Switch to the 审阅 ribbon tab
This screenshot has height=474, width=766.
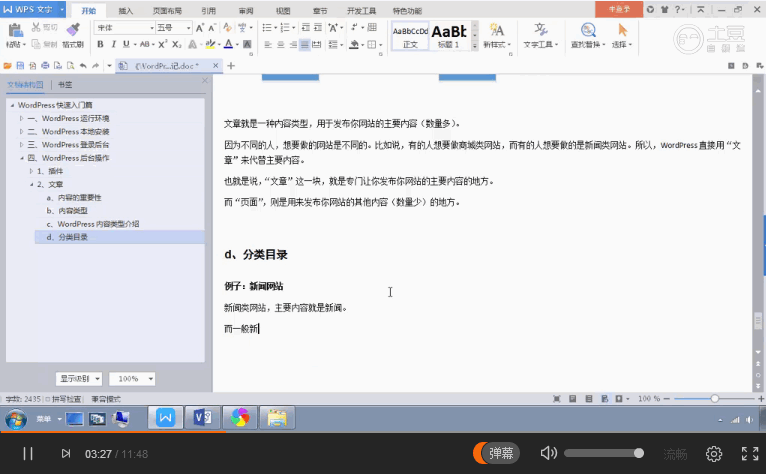246,11
